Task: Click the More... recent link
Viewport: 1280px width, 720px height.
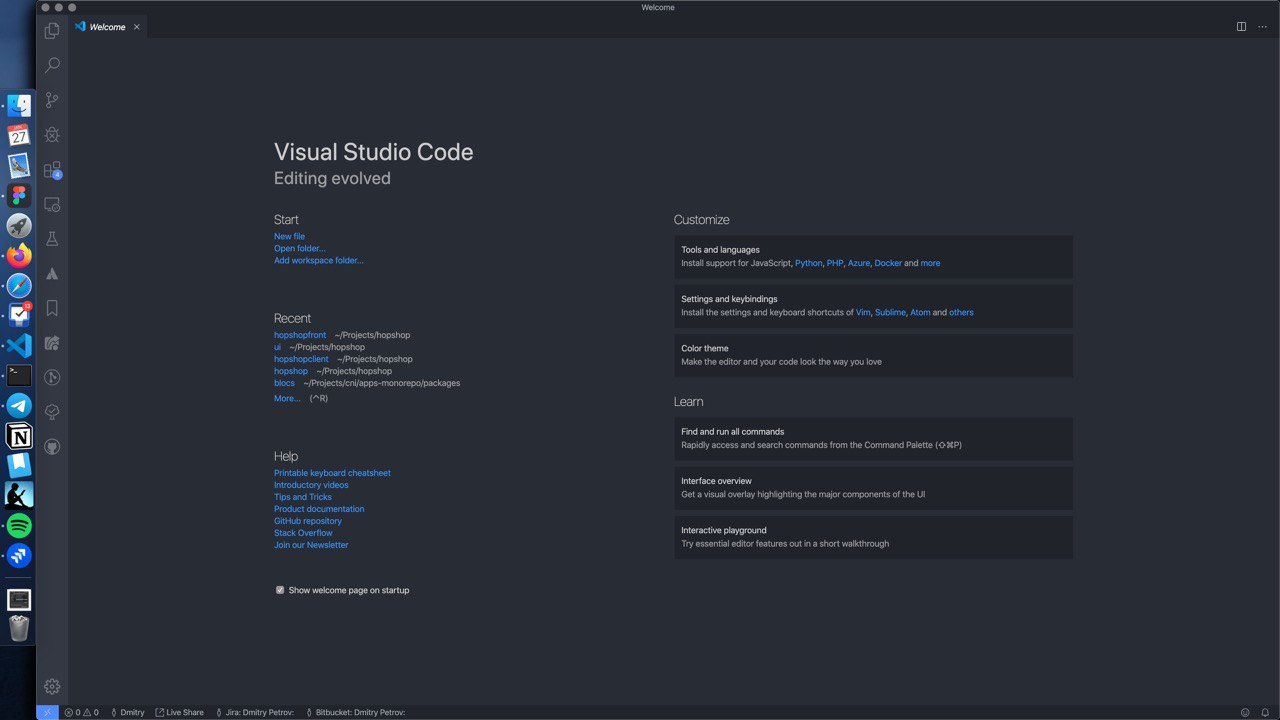Action: pos(287,399)
